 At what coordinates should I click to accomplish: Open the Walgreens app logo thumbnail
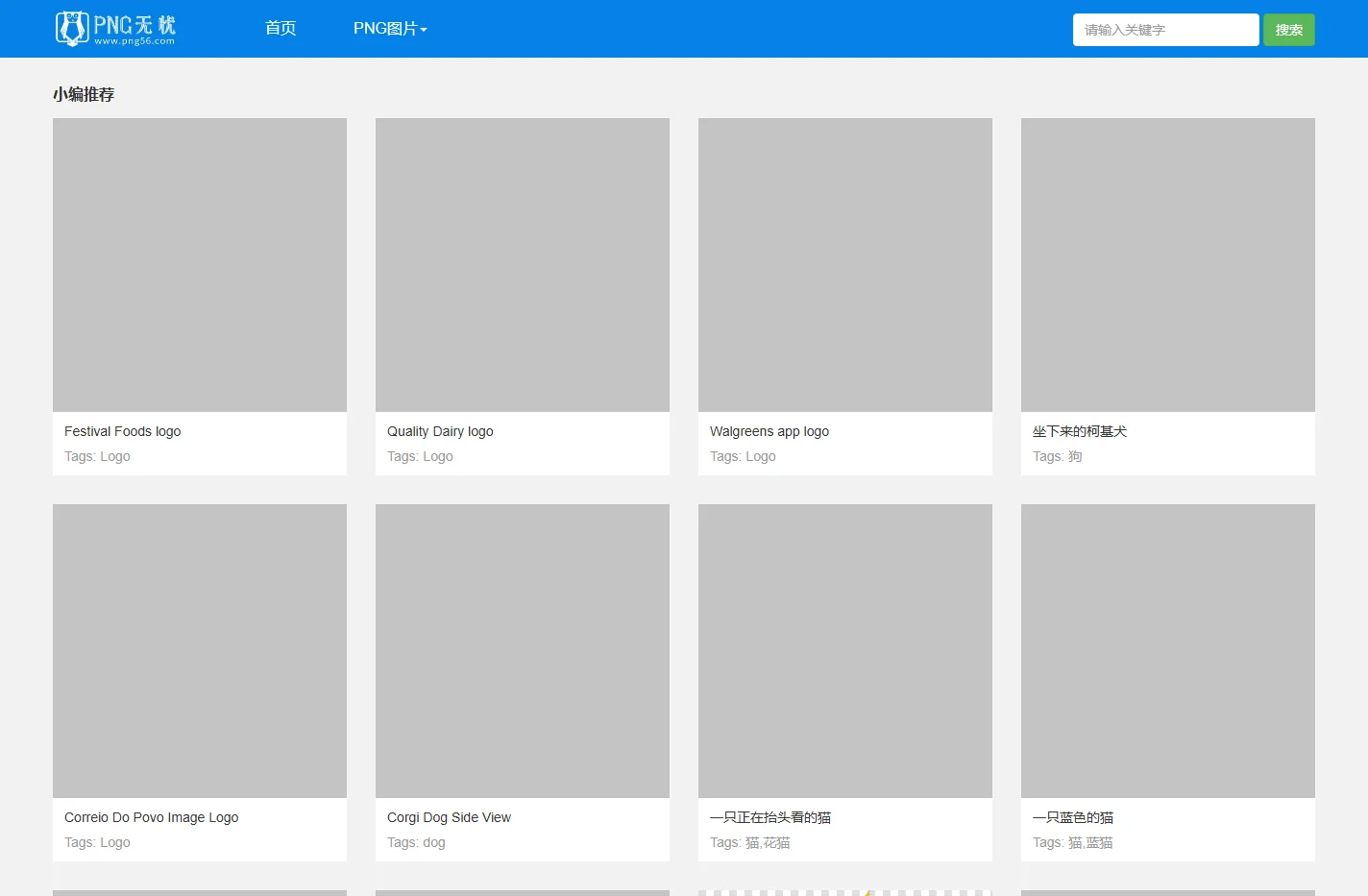point(845,265)
